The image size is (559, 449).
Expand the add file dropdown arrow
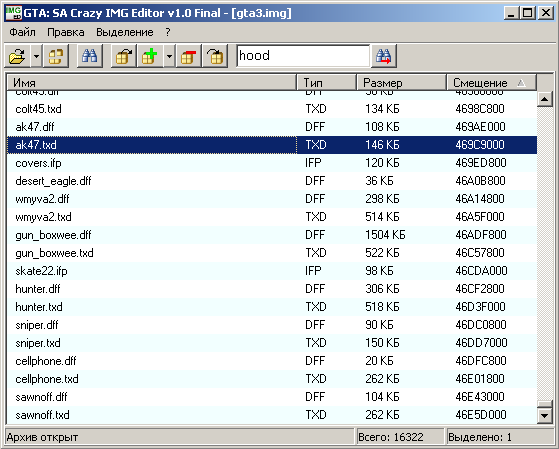[x=169, y=56]
